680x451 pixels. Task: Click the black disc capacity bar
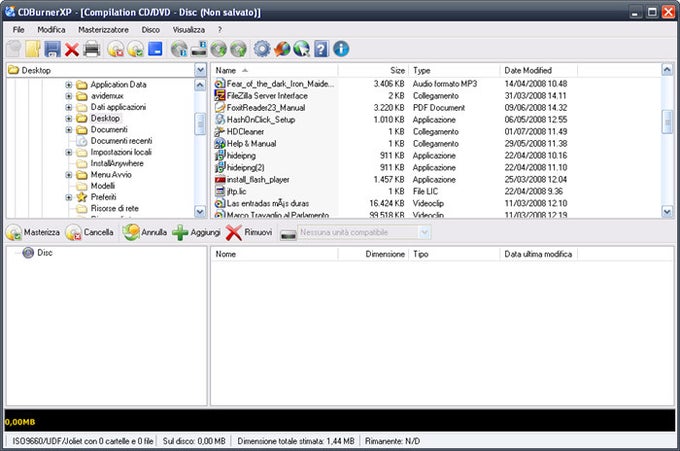(340, 421)
